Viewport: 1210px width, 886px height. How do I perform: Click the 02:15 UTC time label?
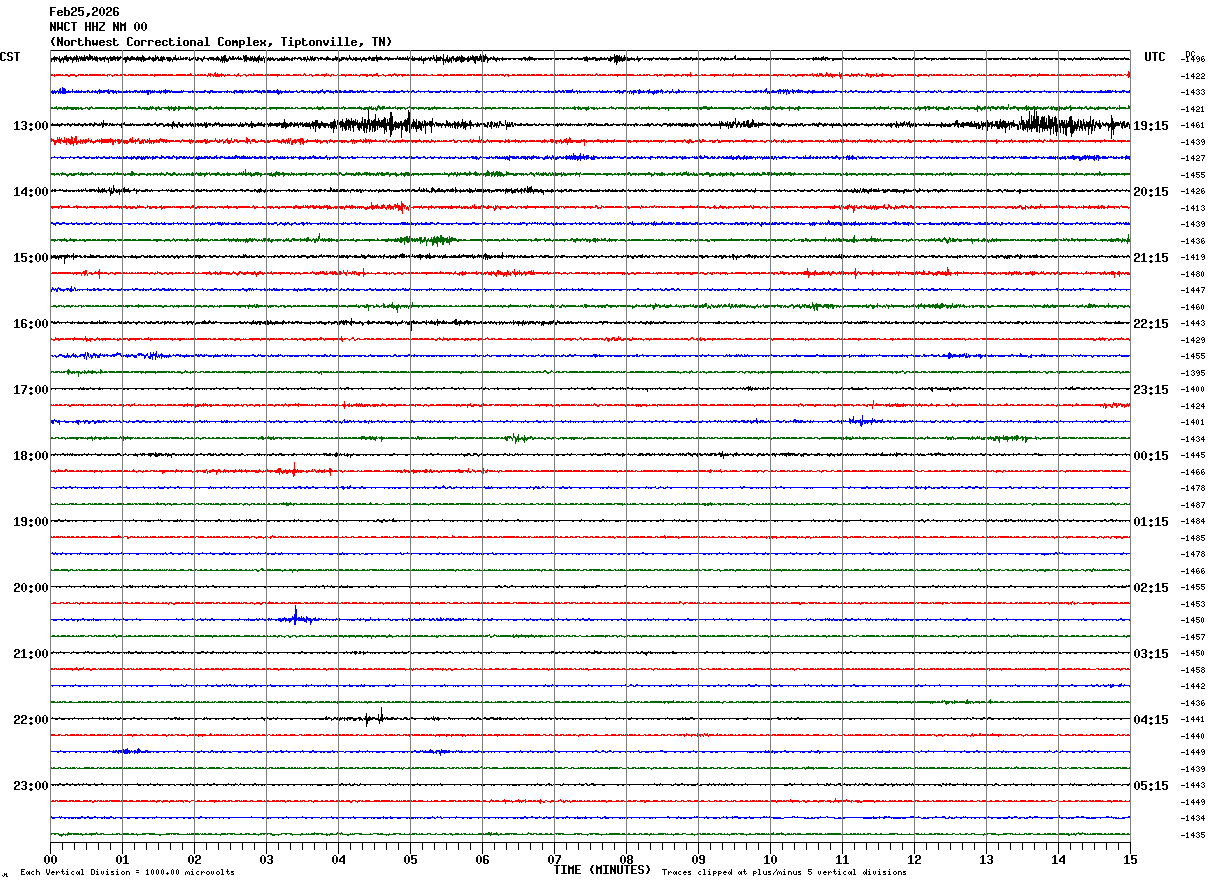[x=1151, y=588]
